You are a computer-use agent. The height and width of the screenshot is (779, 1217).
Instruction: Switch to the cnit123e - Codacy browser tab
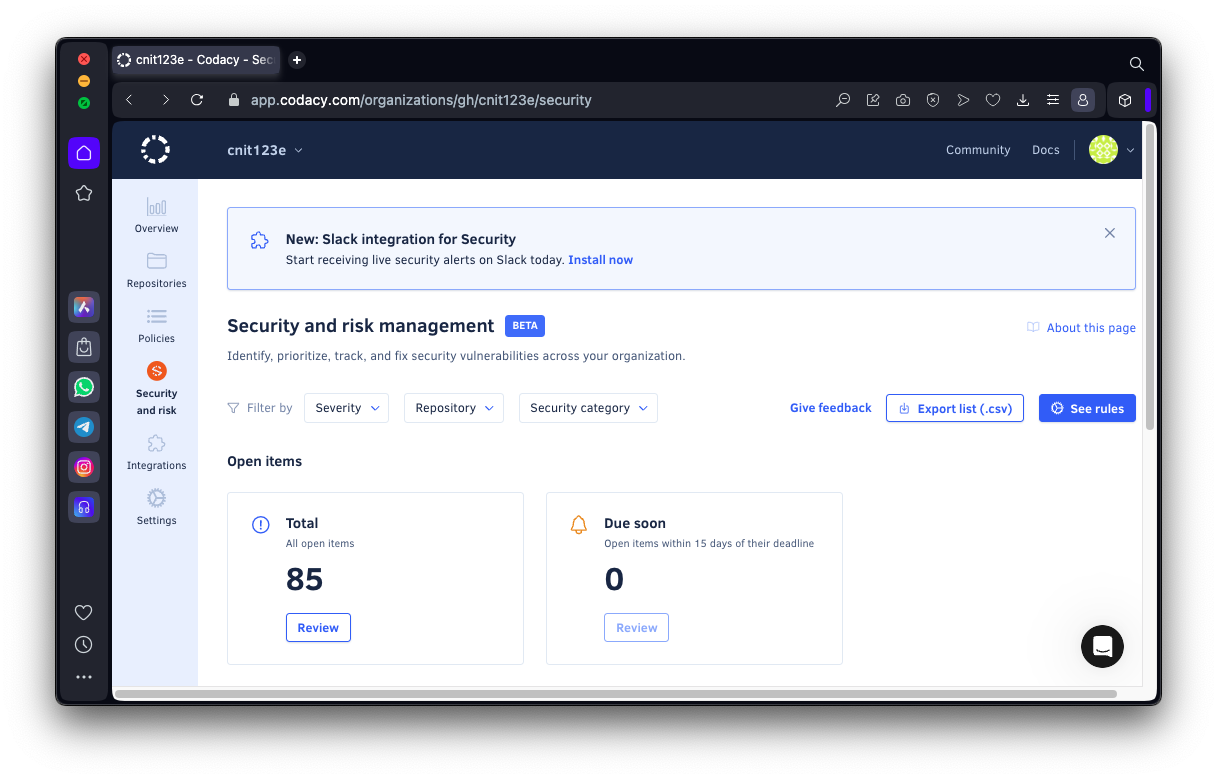[x=196, y=60]
